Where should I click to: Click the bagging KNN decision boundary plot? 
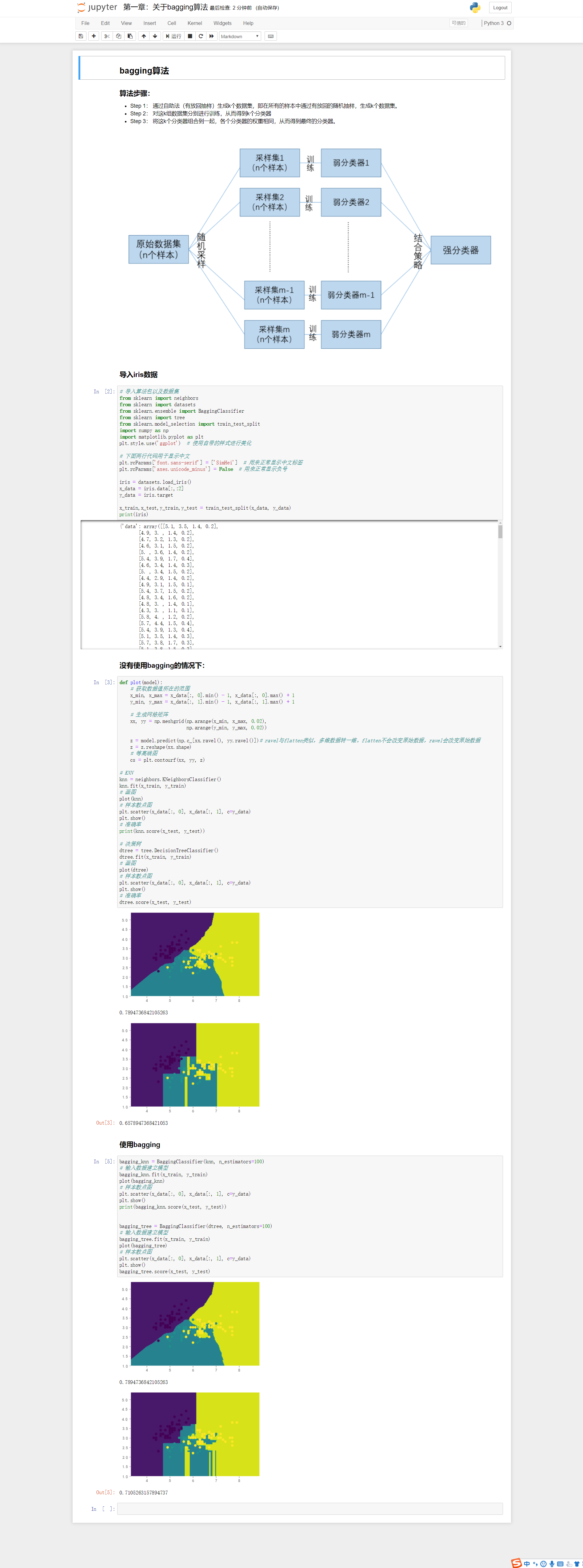(x=190, y=1327)
